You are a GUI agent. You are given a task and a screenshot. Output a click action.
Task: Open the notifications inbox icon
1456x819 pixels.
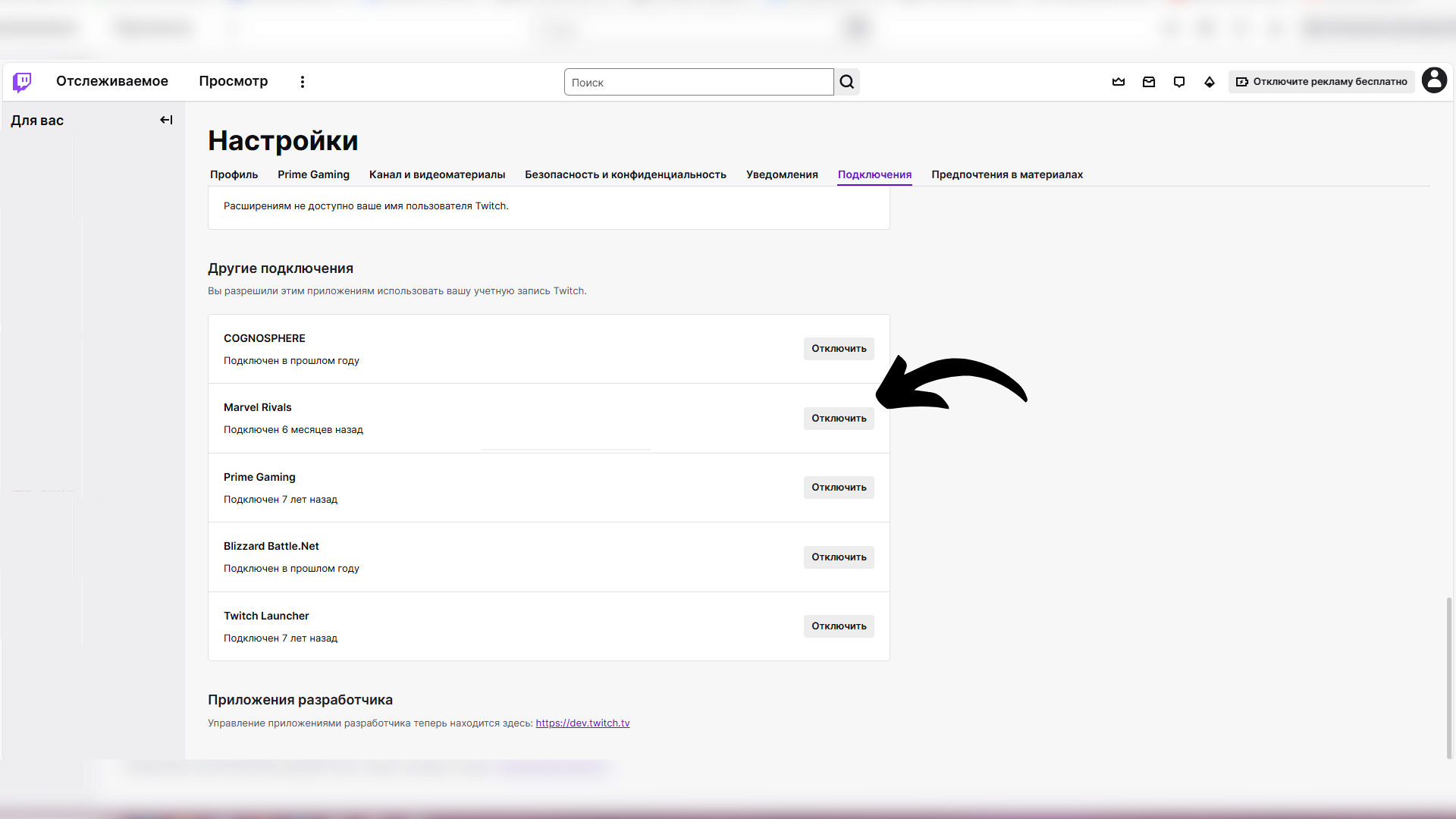click(x=1149, y=82)
